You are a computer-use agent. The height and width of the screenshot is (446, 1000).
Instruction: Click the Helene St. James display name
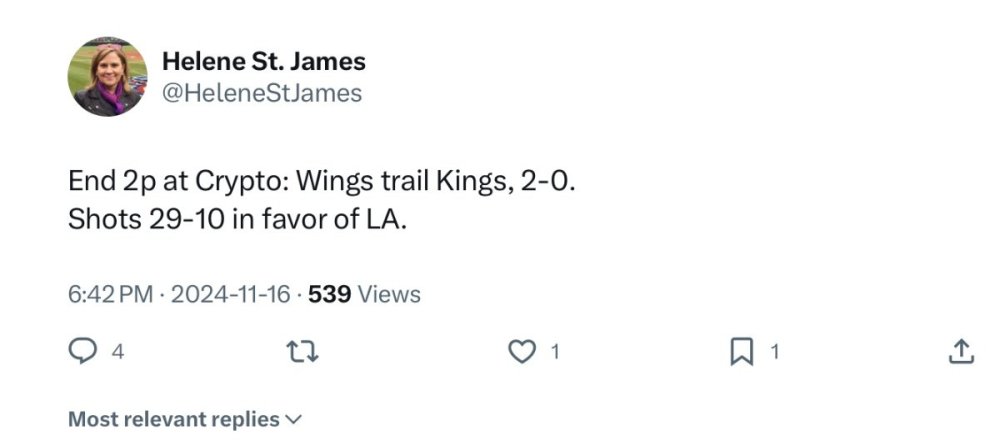pyautogui.click(x=263, y=61)
